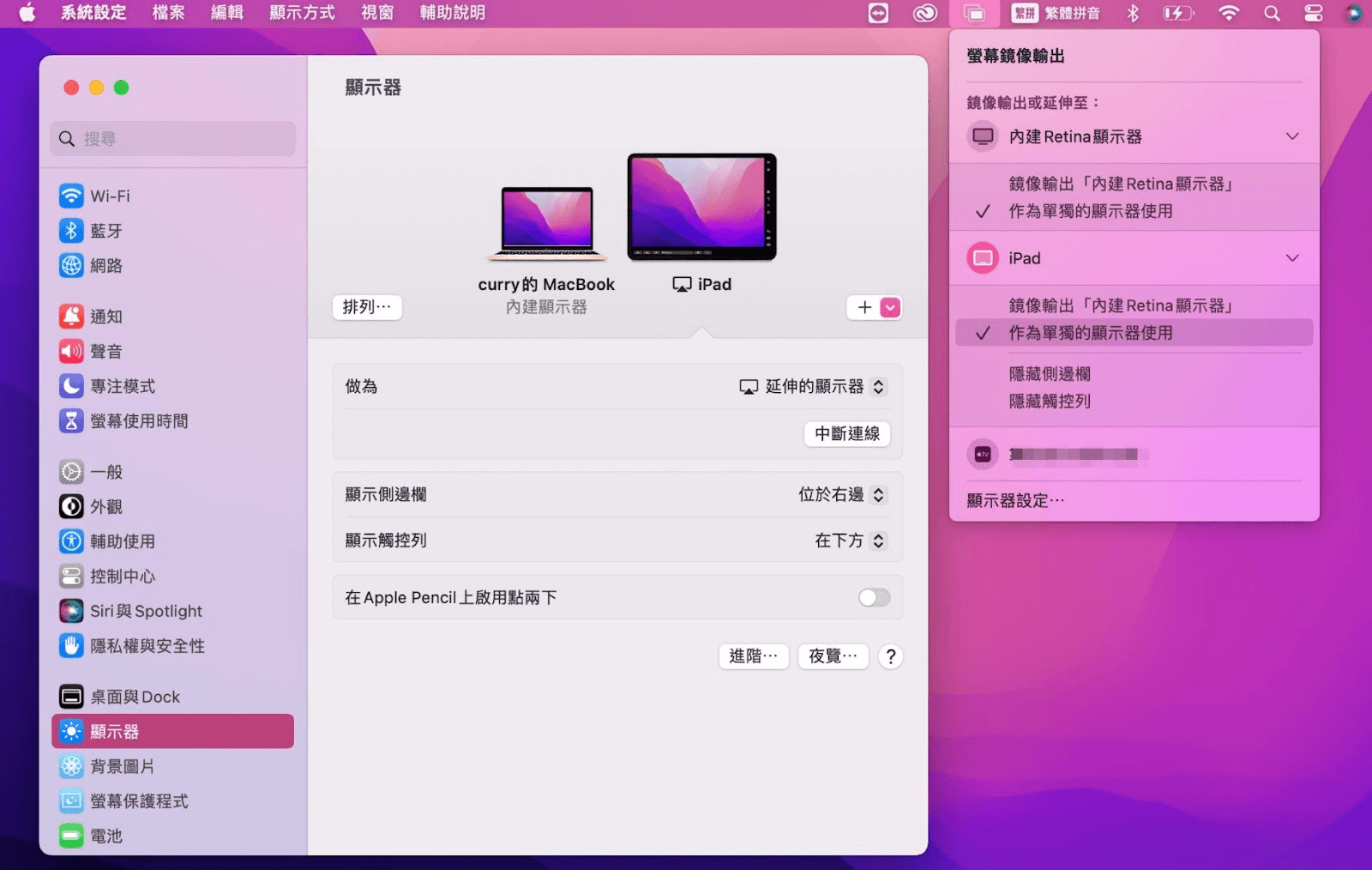Image resolution: width=1372 pixels, height=870 pixels.
Task: Select the Apple TV device in mirroring list
Action: pyautogui.click(x=1134, y=454)
